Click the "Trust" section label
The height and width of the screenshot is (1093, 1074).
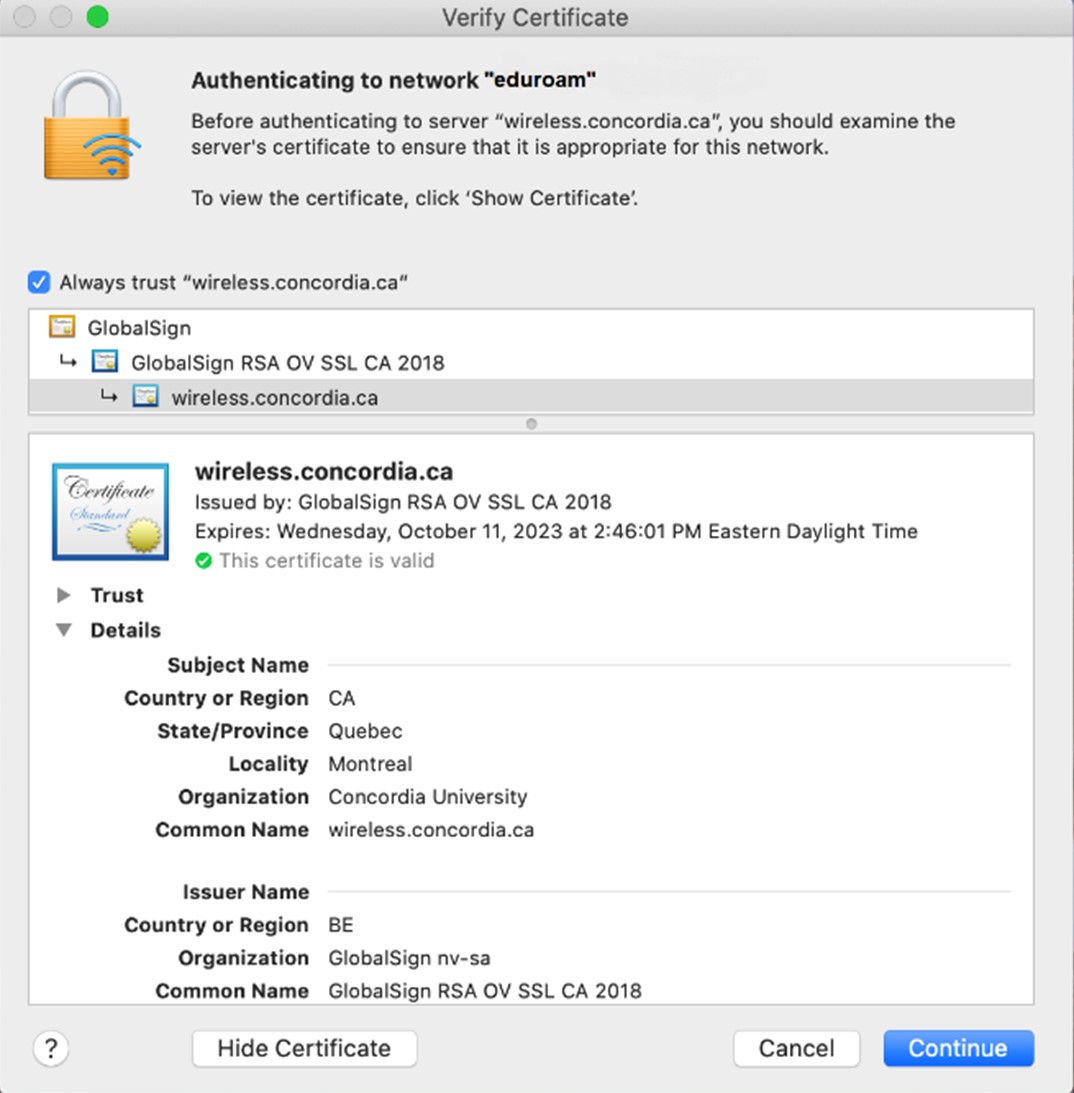tap(117, 595)
